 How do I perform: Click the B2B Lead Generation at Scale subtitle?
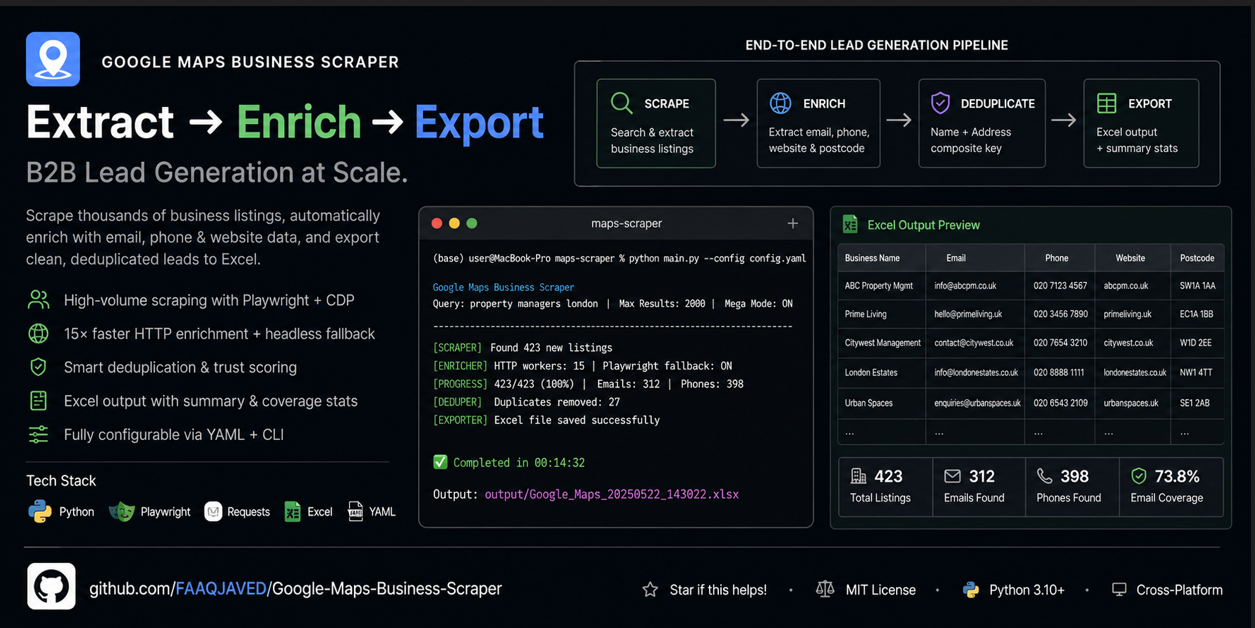[217, 173]
